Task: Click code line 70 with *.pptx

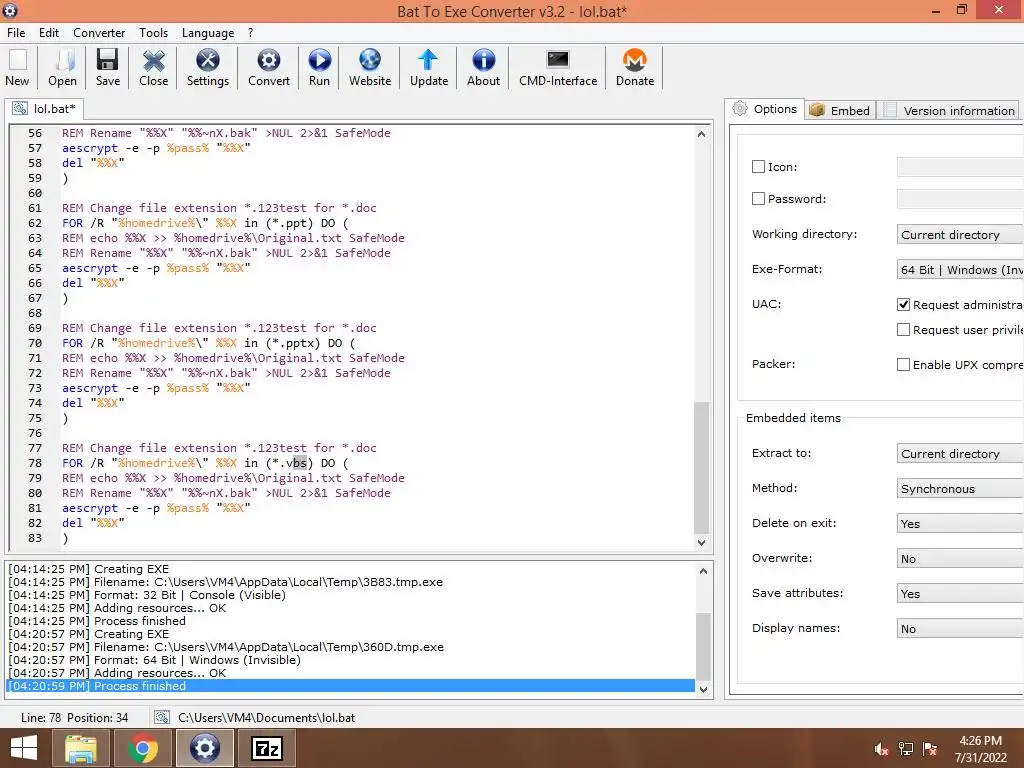Action: click(x=209, y=343)
